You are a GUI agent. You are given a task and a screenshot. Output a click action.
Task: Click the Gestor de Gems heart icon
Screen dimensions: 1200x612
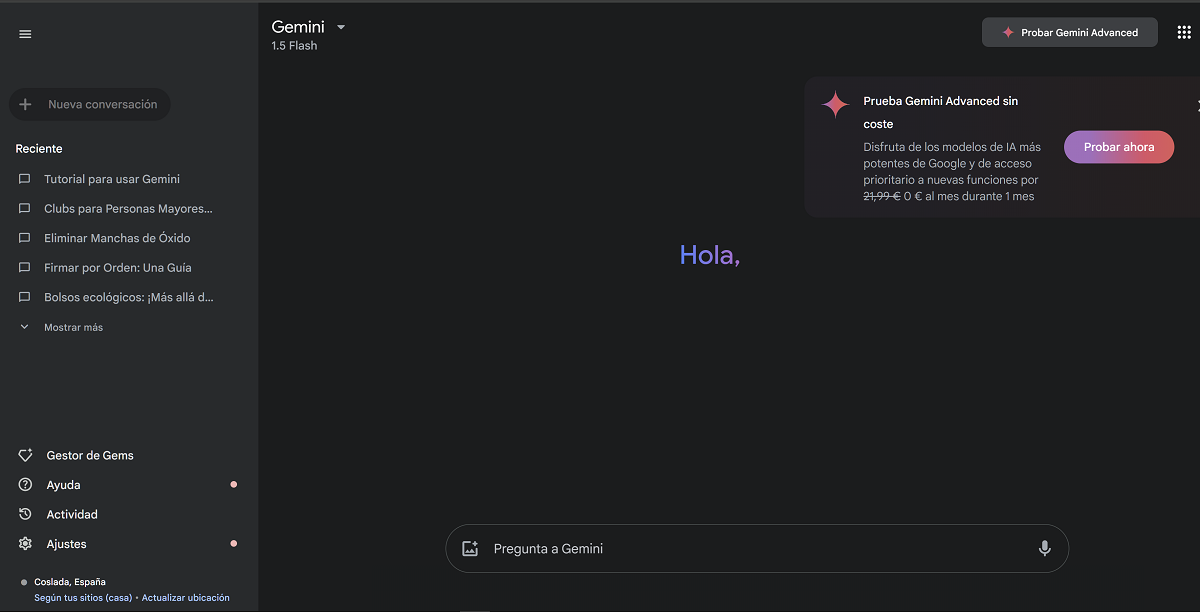(26, 455)
